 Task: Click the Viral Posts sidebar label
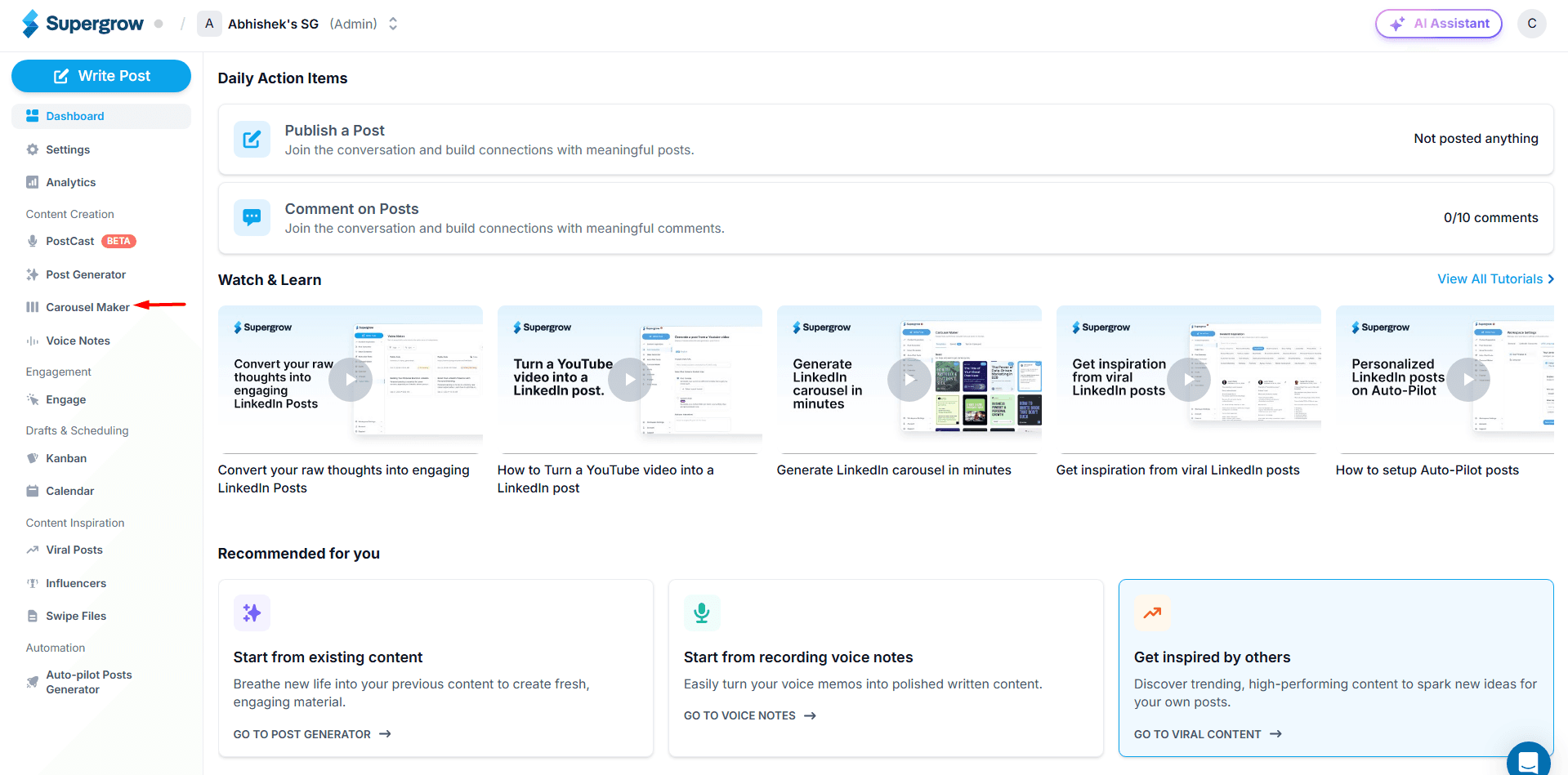[x=74, y=550]
